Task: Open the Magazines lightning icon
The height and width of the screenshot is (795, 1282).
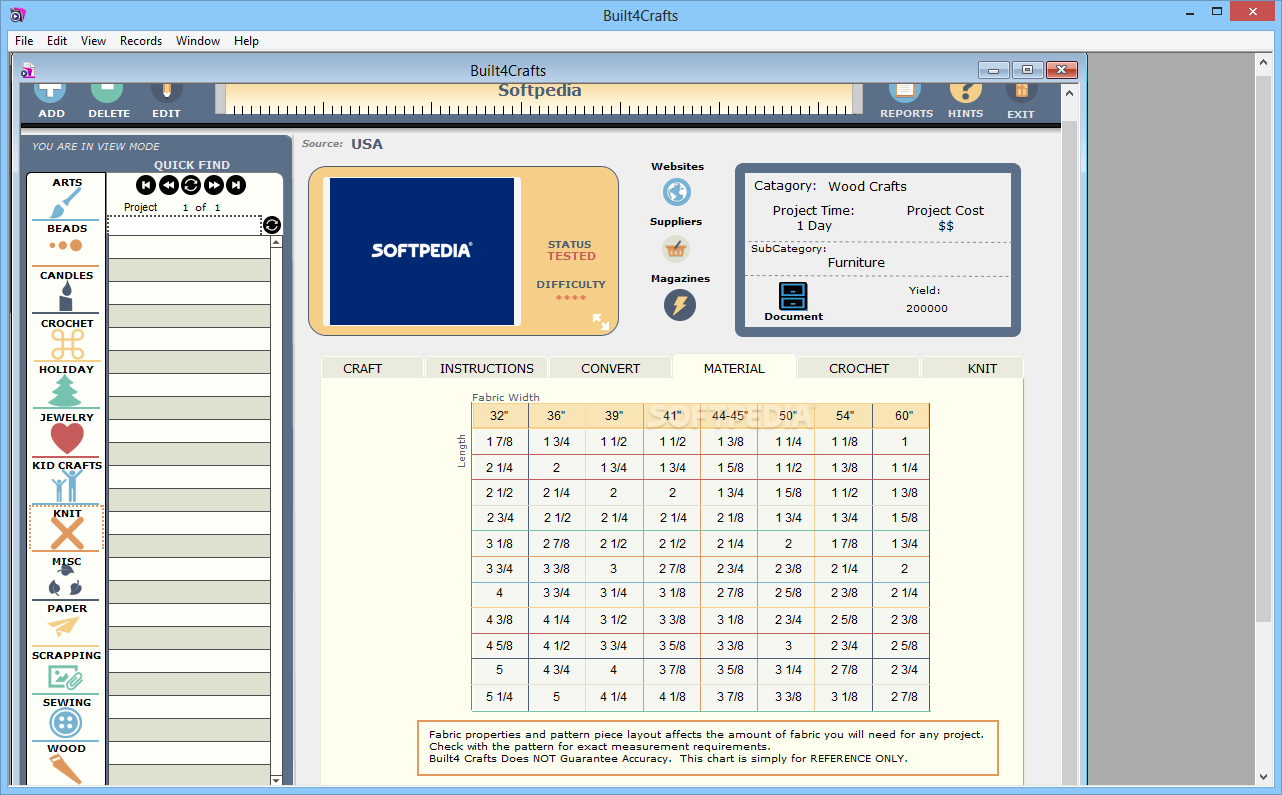Action: [680, 305]
